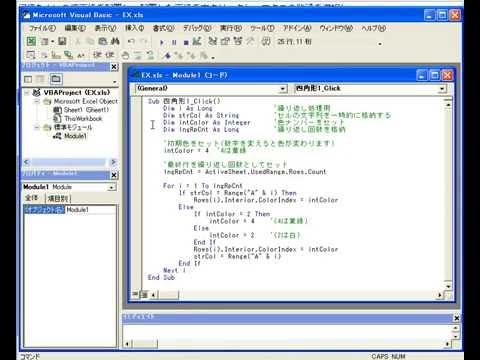
Task: Click the Reset stop square icon
Action: pyautogui.click(x=186, y=42)
